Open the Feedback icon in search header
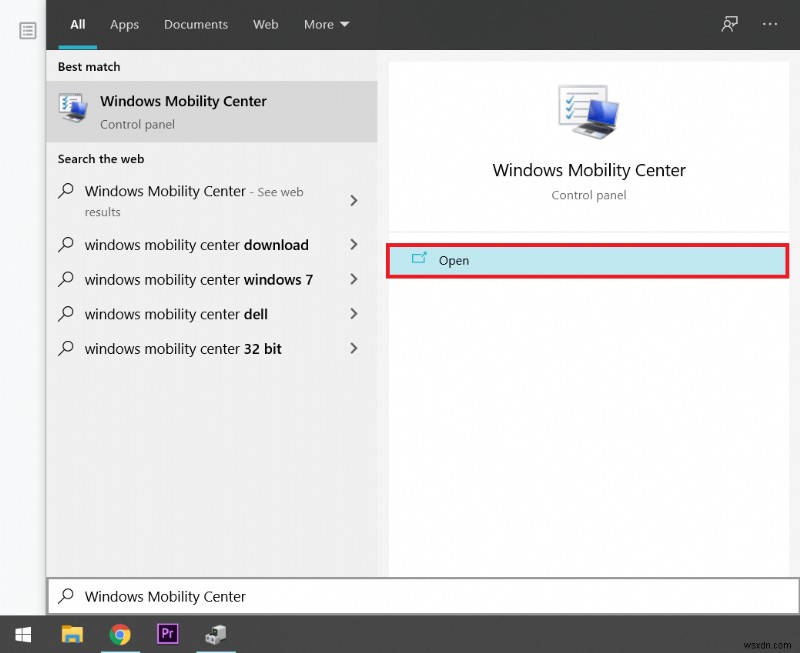Viewport: 800px width, 653px height. pyautogui.click(x=729, y=24)
